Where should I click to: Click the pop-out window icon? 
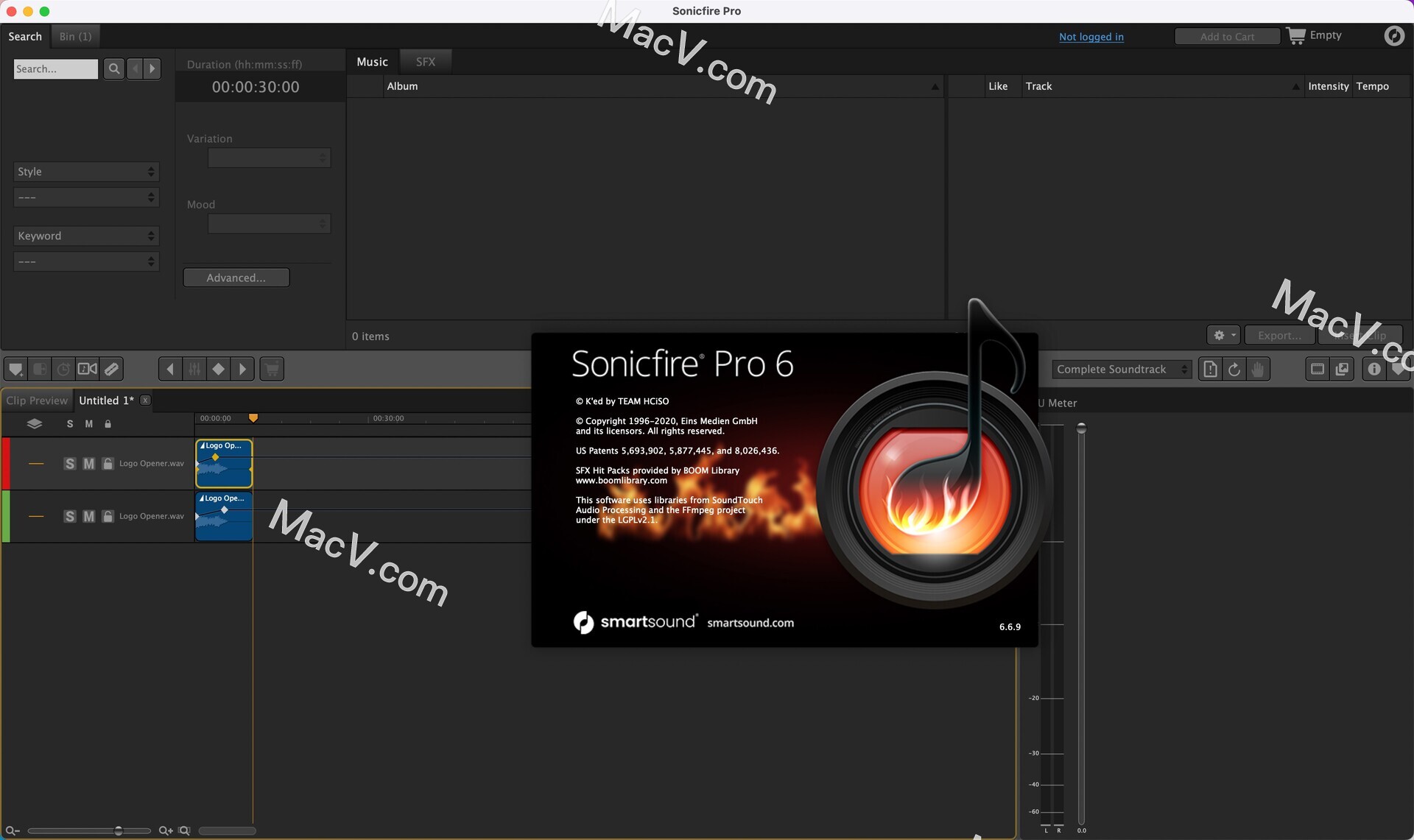(1342, 369)
